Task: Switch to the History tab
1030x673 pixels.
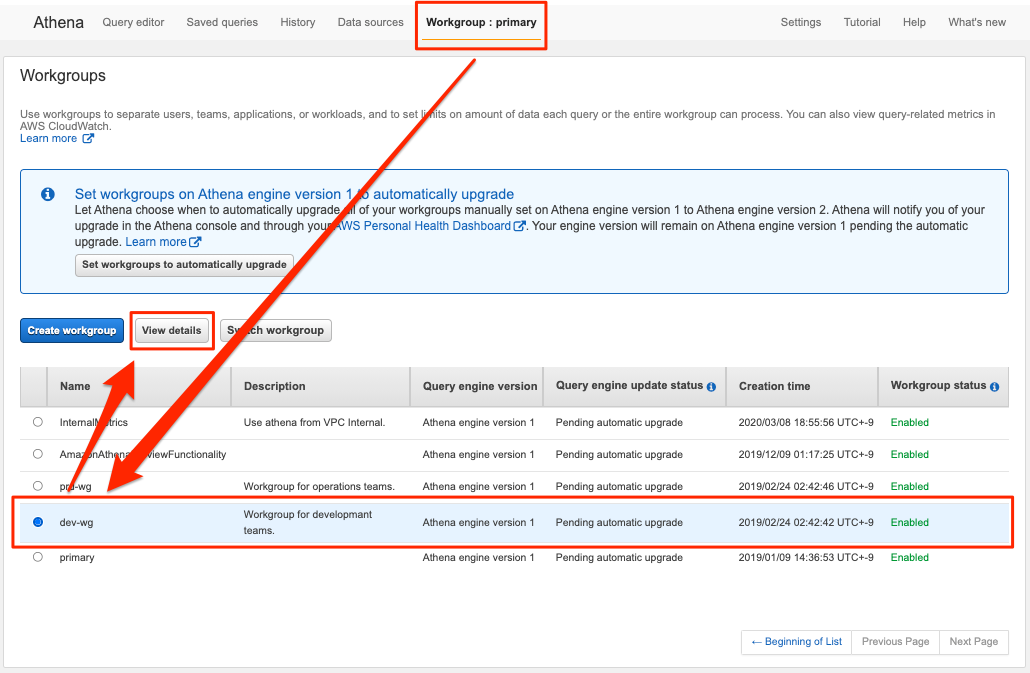Action: tap(298, 22)
